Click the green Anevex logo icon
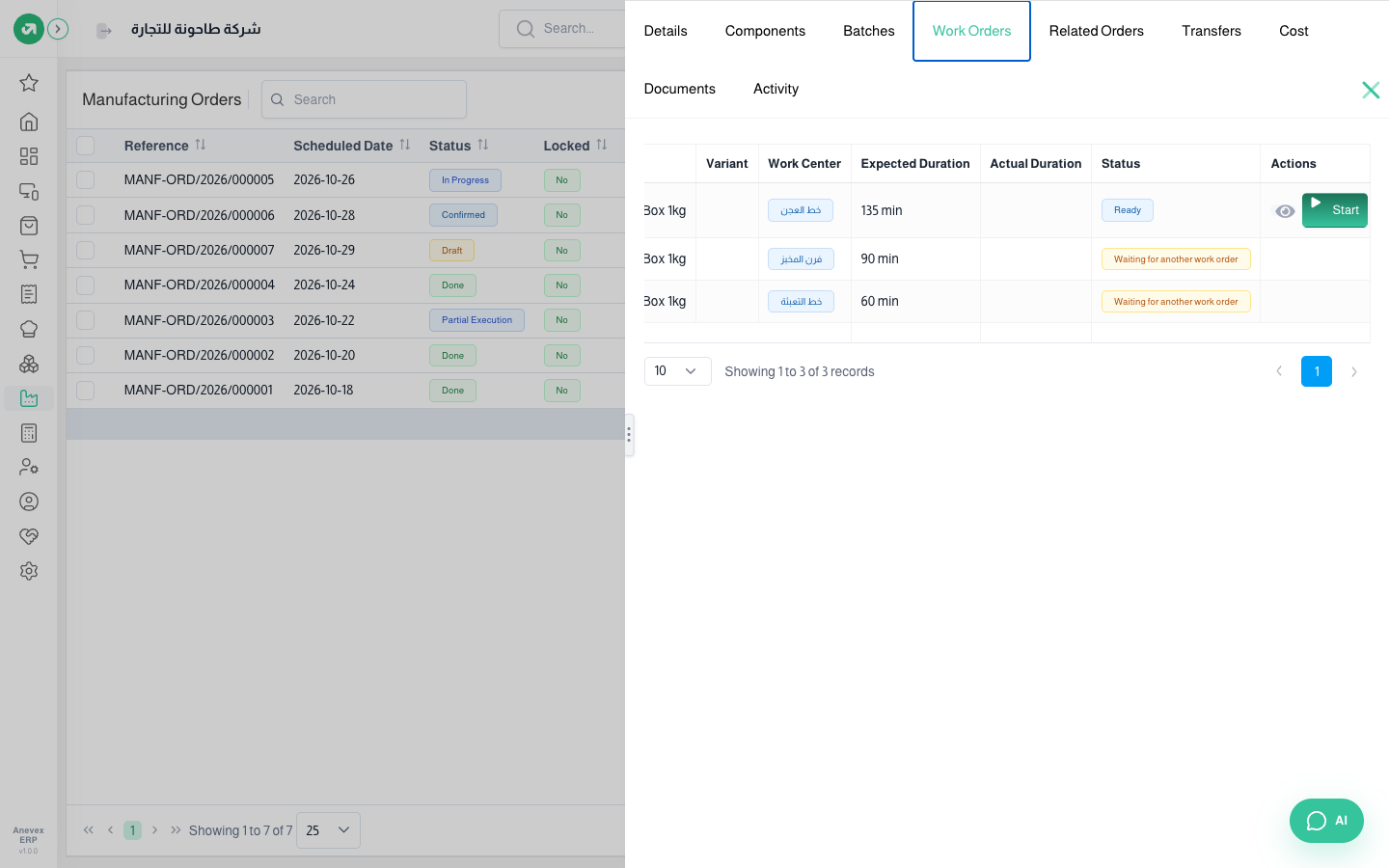The width and height of the screenshot is (1389, 868). (x=29, y=29)
